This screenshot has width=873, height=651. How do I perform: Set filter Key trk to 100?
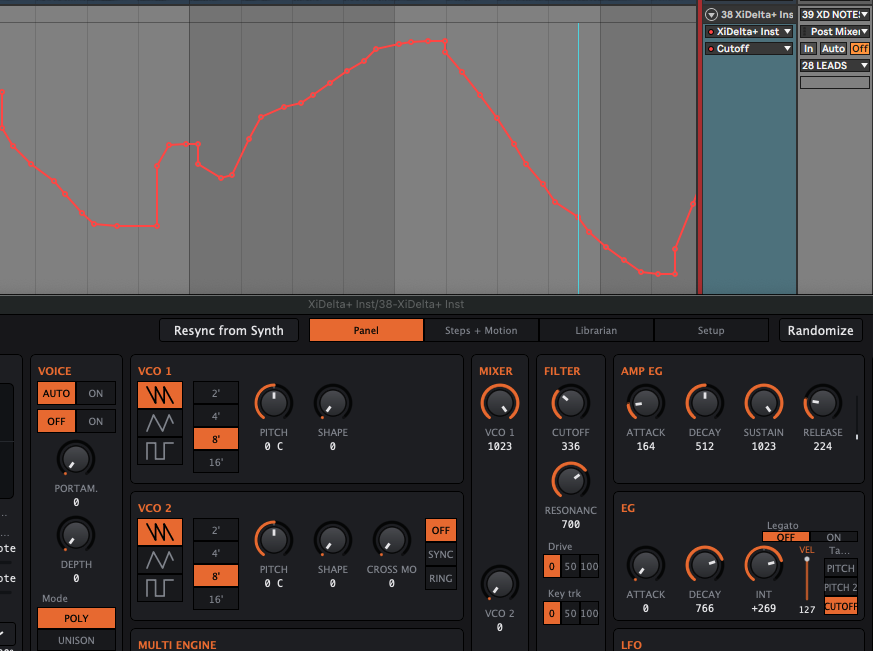589,613
